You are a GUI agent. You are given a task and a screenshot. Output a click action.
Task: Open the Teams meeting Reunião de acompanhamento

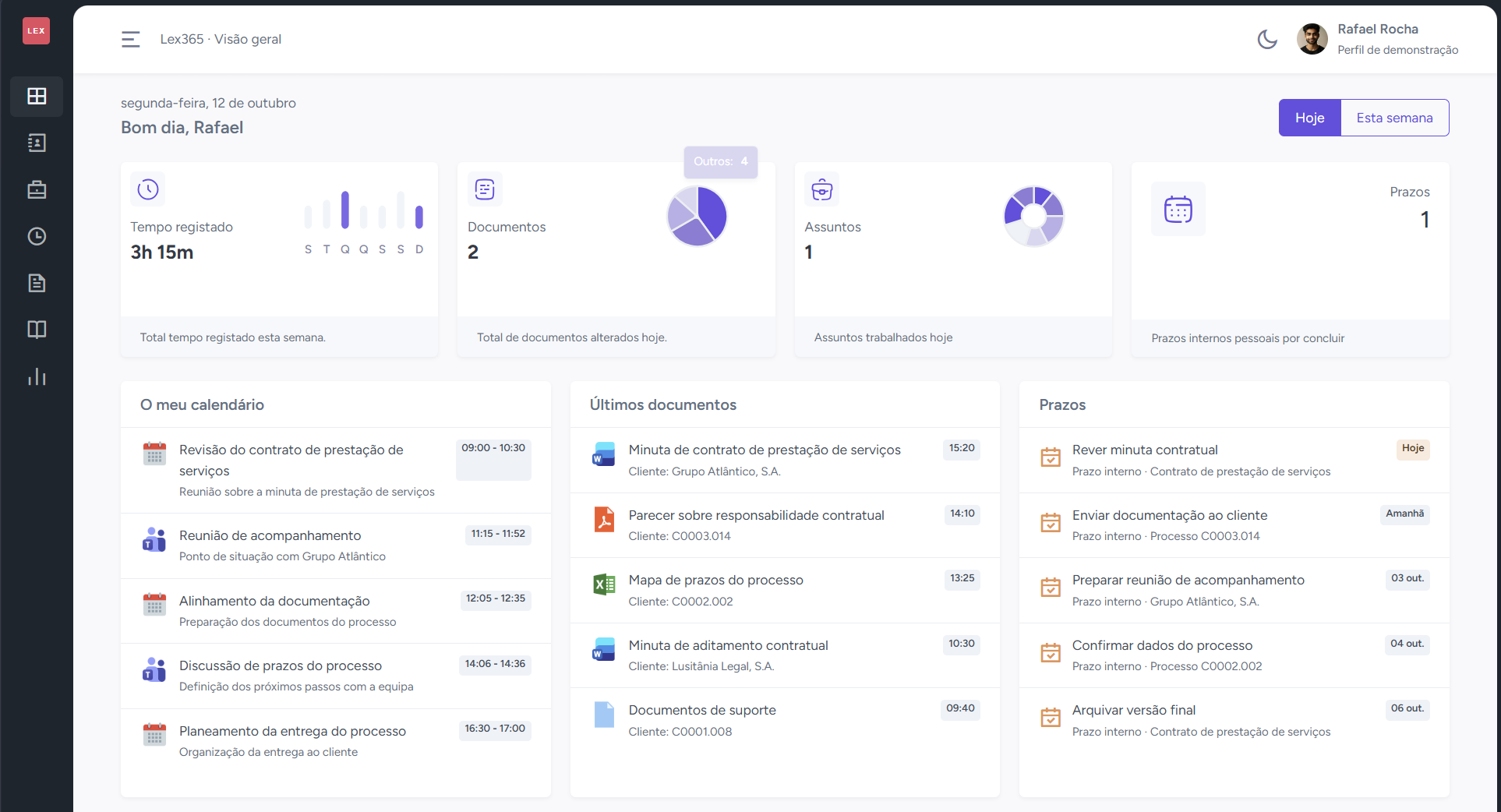pos(336,545)
